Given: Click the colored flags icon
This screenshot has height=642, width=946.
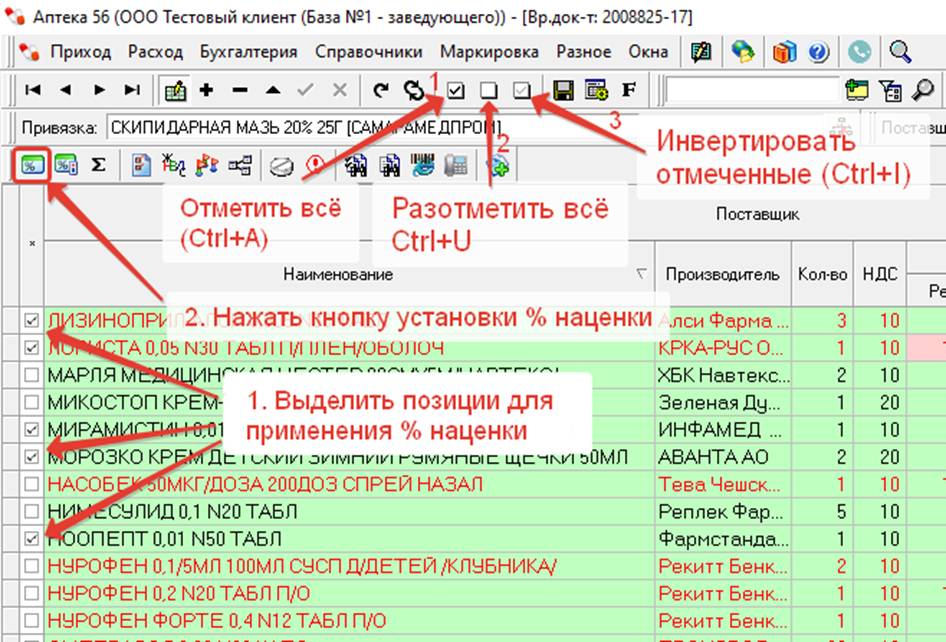Looking at the screenshot, I should 207,165.
